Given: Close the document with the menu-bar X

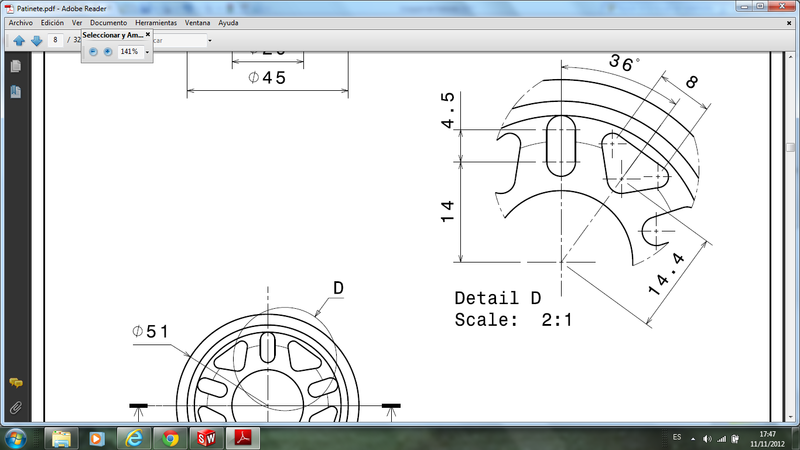Looking at the screenshot, I should tap(789, 23).
